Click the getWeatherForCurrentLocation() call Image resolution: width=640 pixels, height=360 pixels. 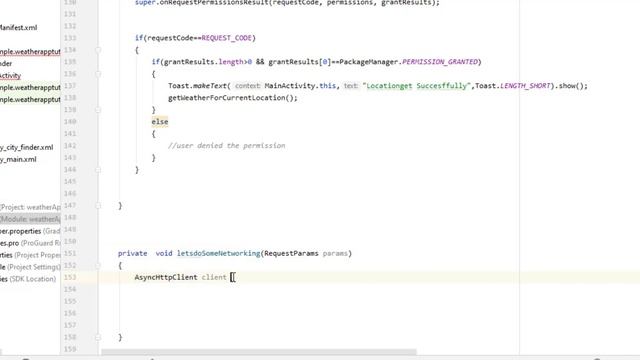(233, 98)
